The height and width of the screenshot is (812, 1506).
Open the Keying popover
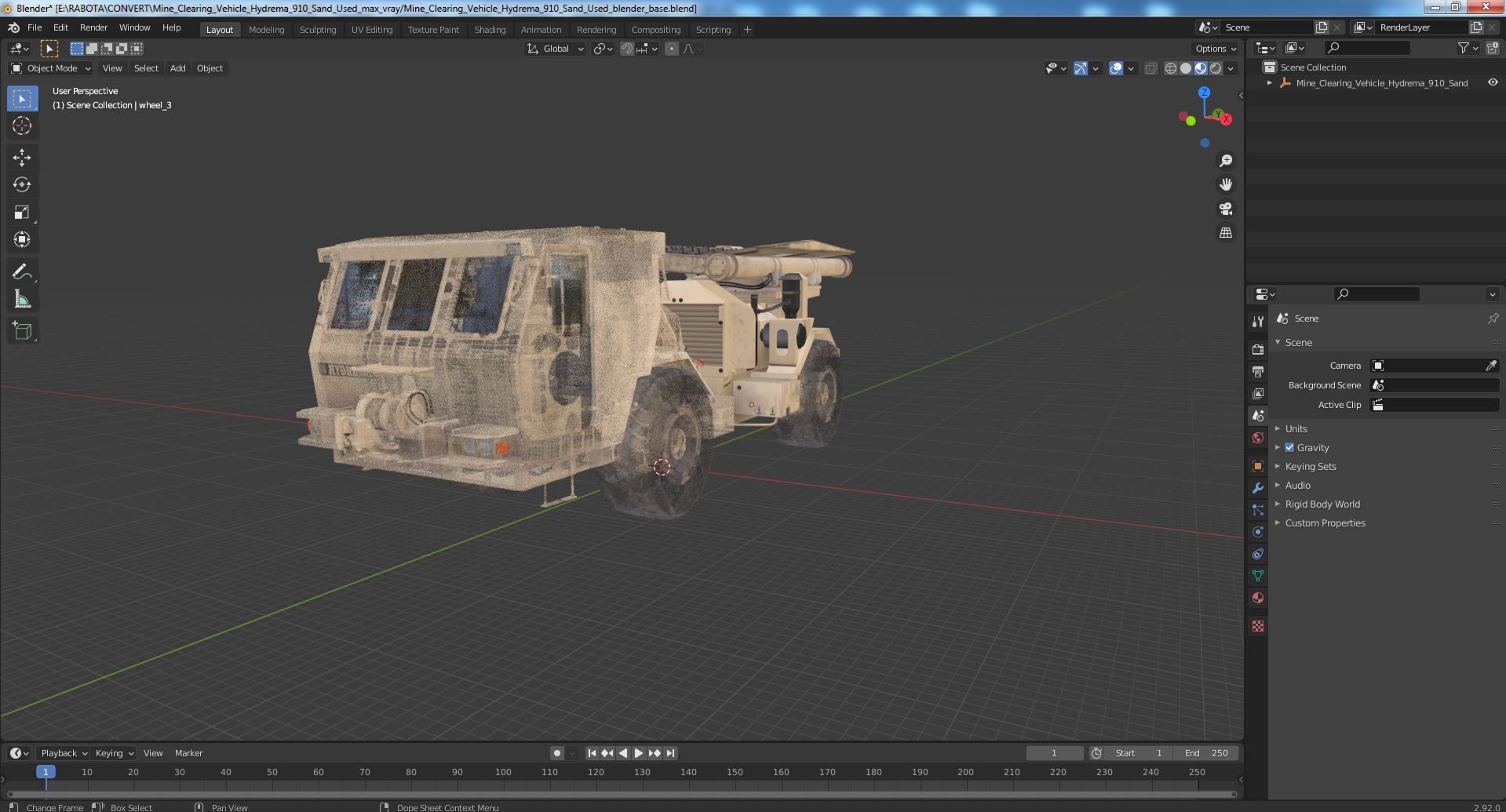(114, 753)
